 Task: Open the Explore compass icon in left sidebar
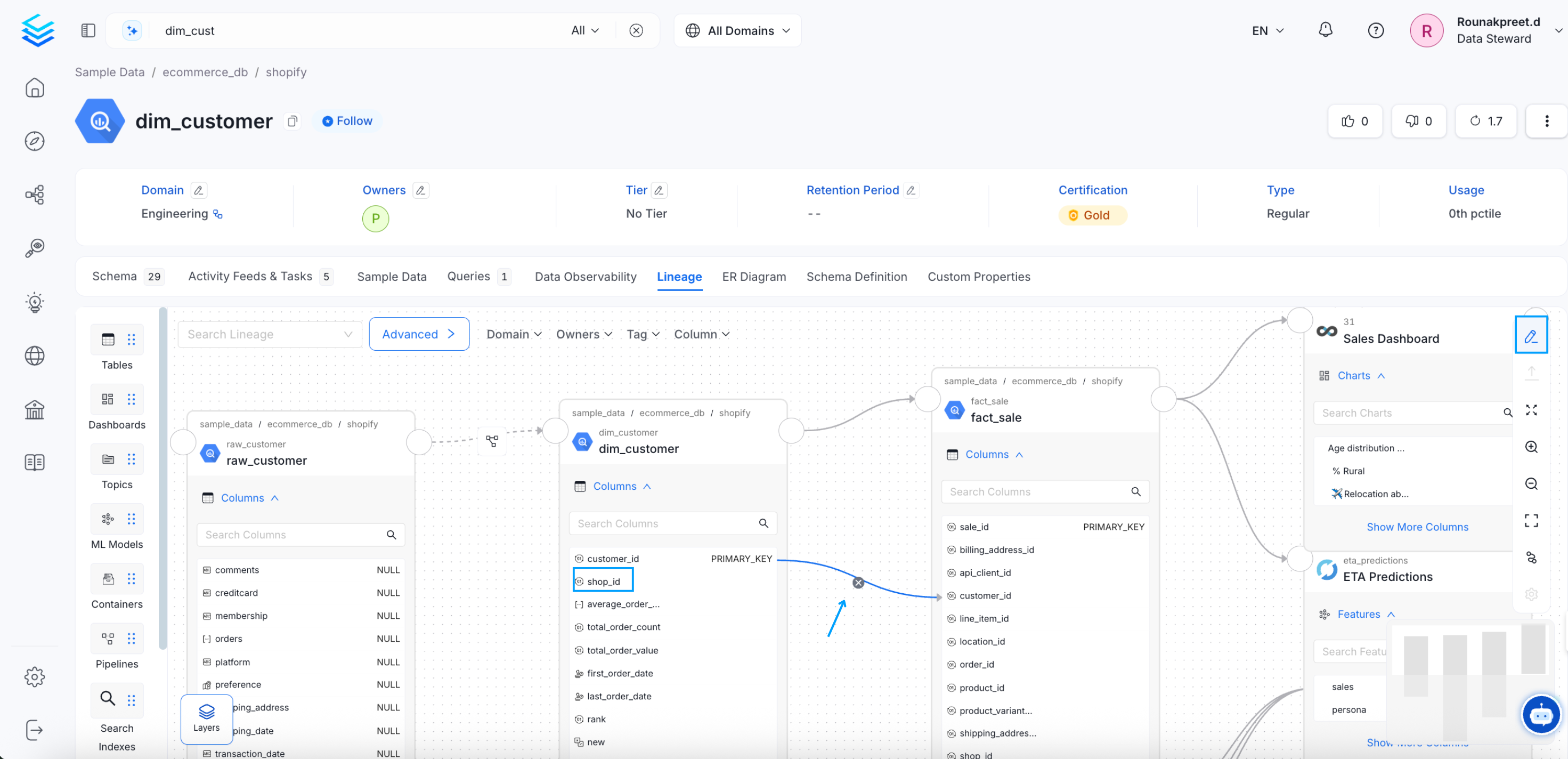35,141
